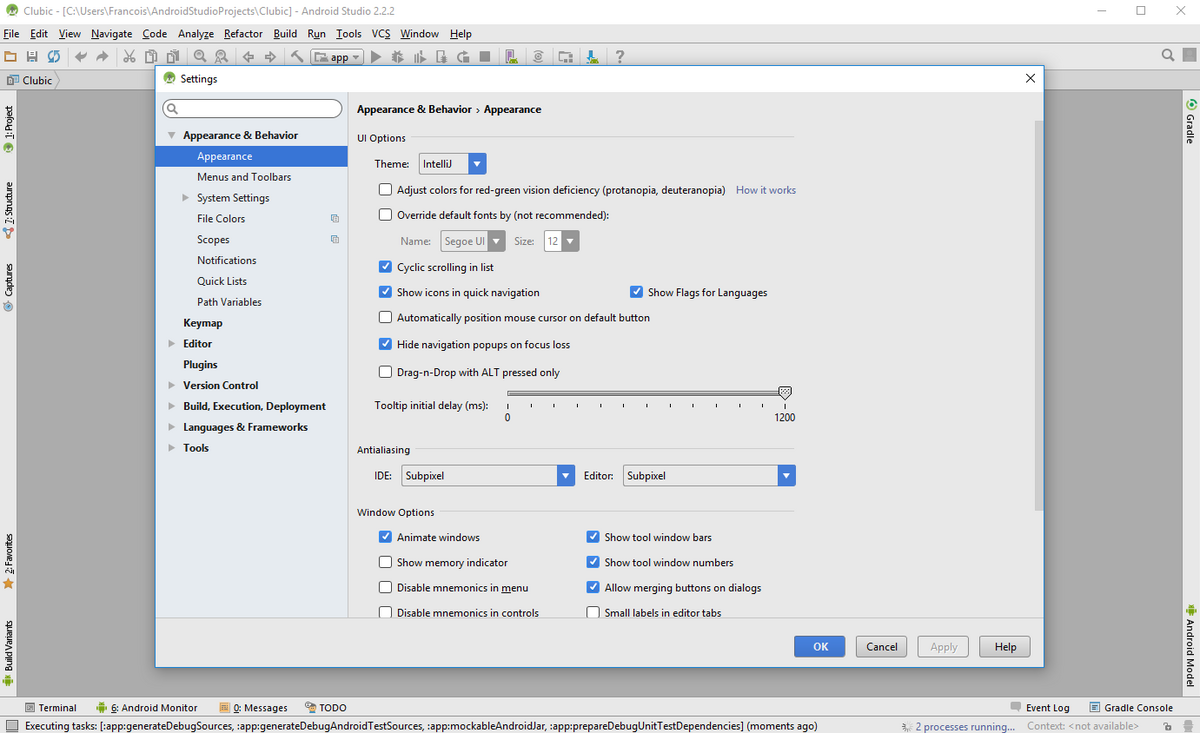Click the settings search field
The height and width of the screenshot is (733, 1200).
[252, 108]
